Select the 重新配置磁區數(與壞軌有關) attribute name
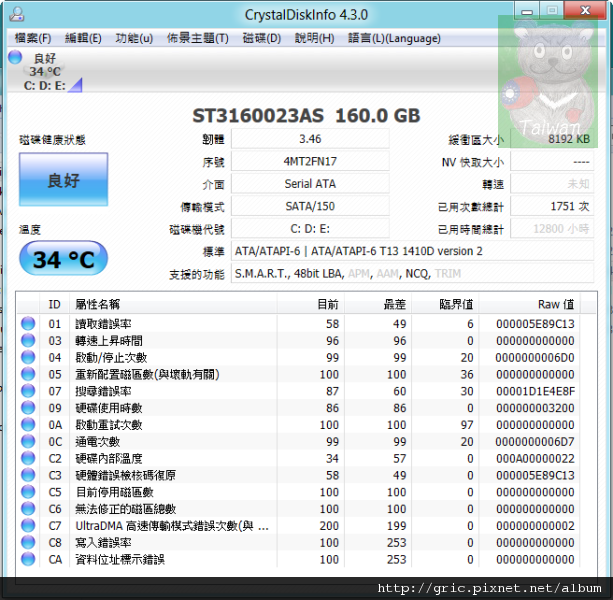Viewport: 613px width, 600px height. point(147,374)
